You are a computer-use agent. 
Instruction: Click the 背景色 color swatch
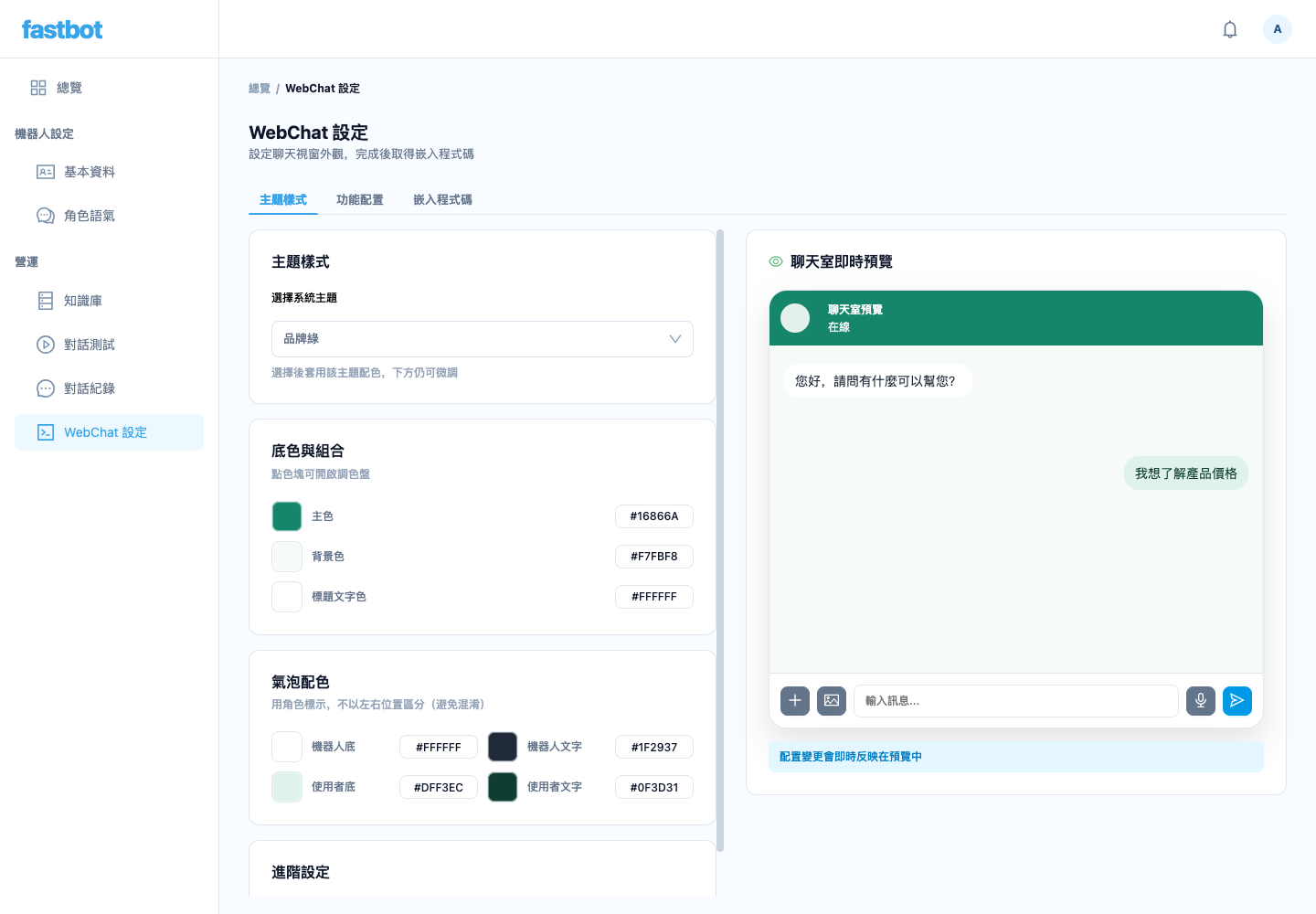(287, 557)
